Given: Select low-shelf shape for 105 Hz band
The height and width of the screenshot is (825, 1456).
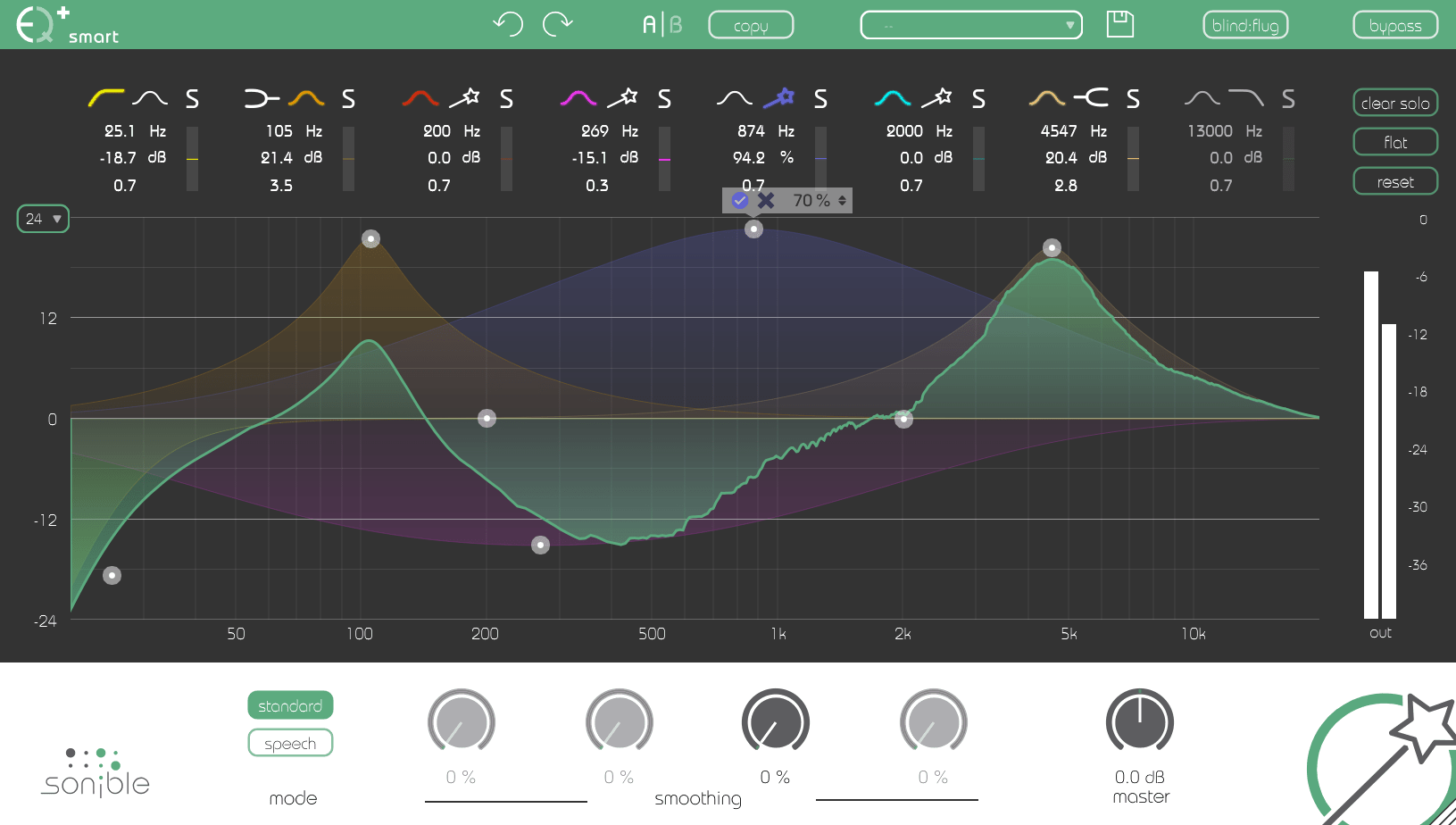Looking at the screenshot, I should (262, 98).
